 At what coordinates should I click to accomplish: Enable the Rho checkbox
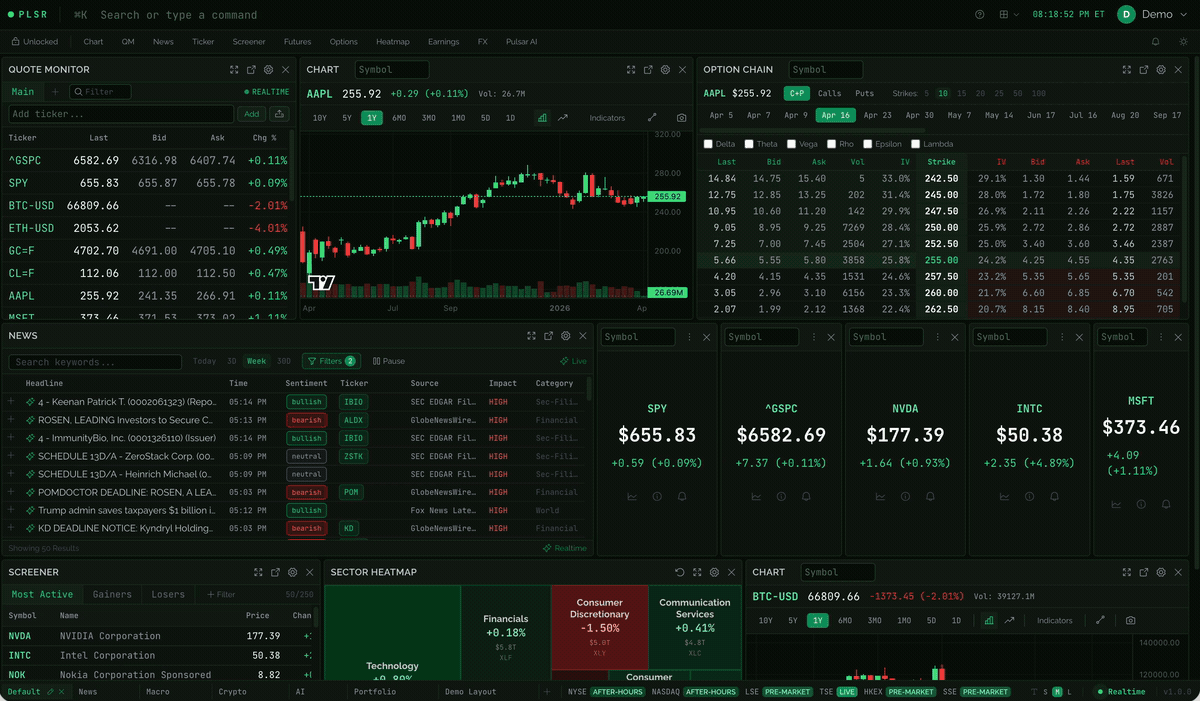(830, 144)
